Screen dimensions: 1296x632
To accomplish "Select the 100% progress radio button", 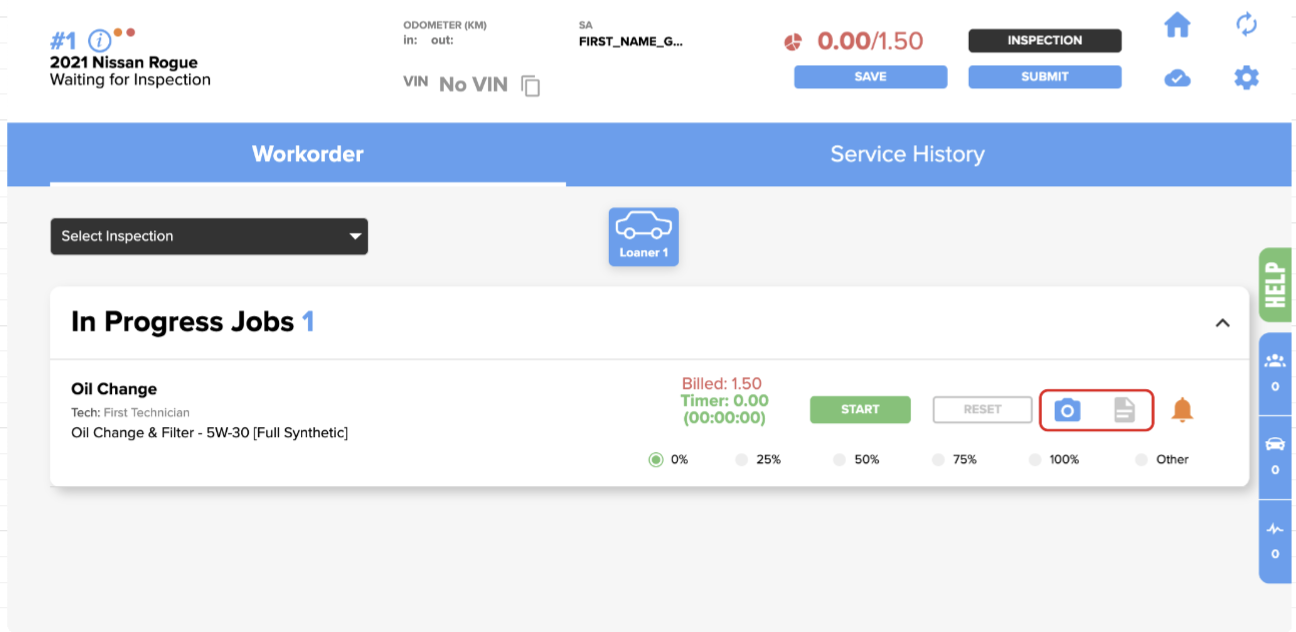I will [1037, 460].
